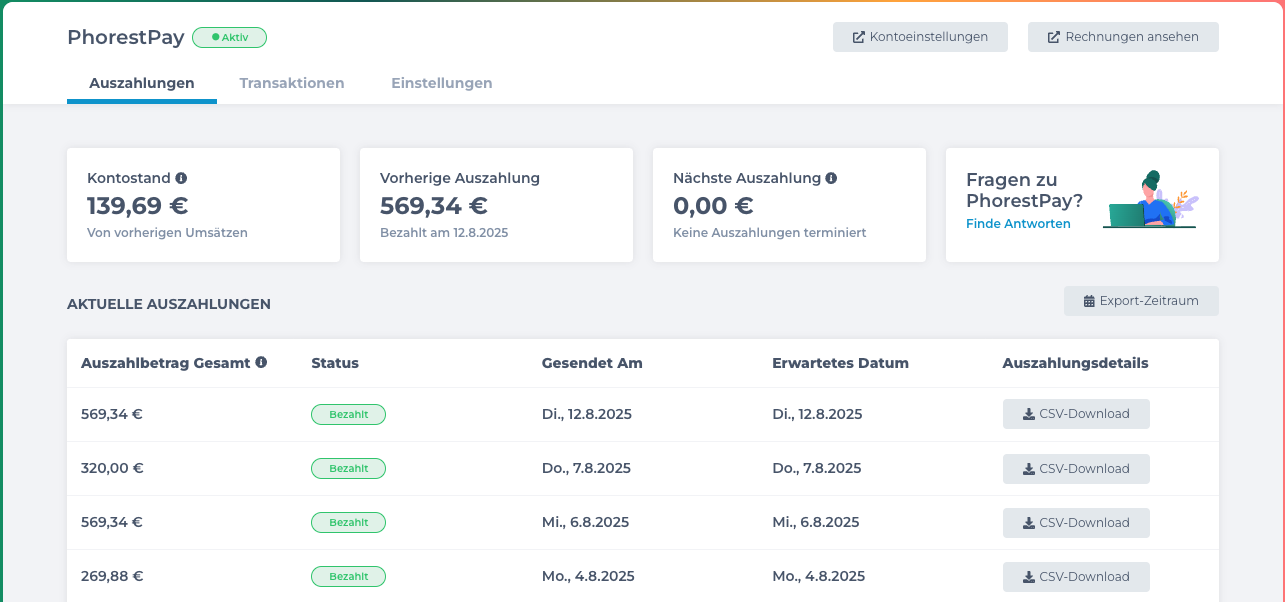Click the Erwartetes Datum cell Mo., 4.8.2025
The height and width of the screenshot is (602, 1285).
point(818,576)
